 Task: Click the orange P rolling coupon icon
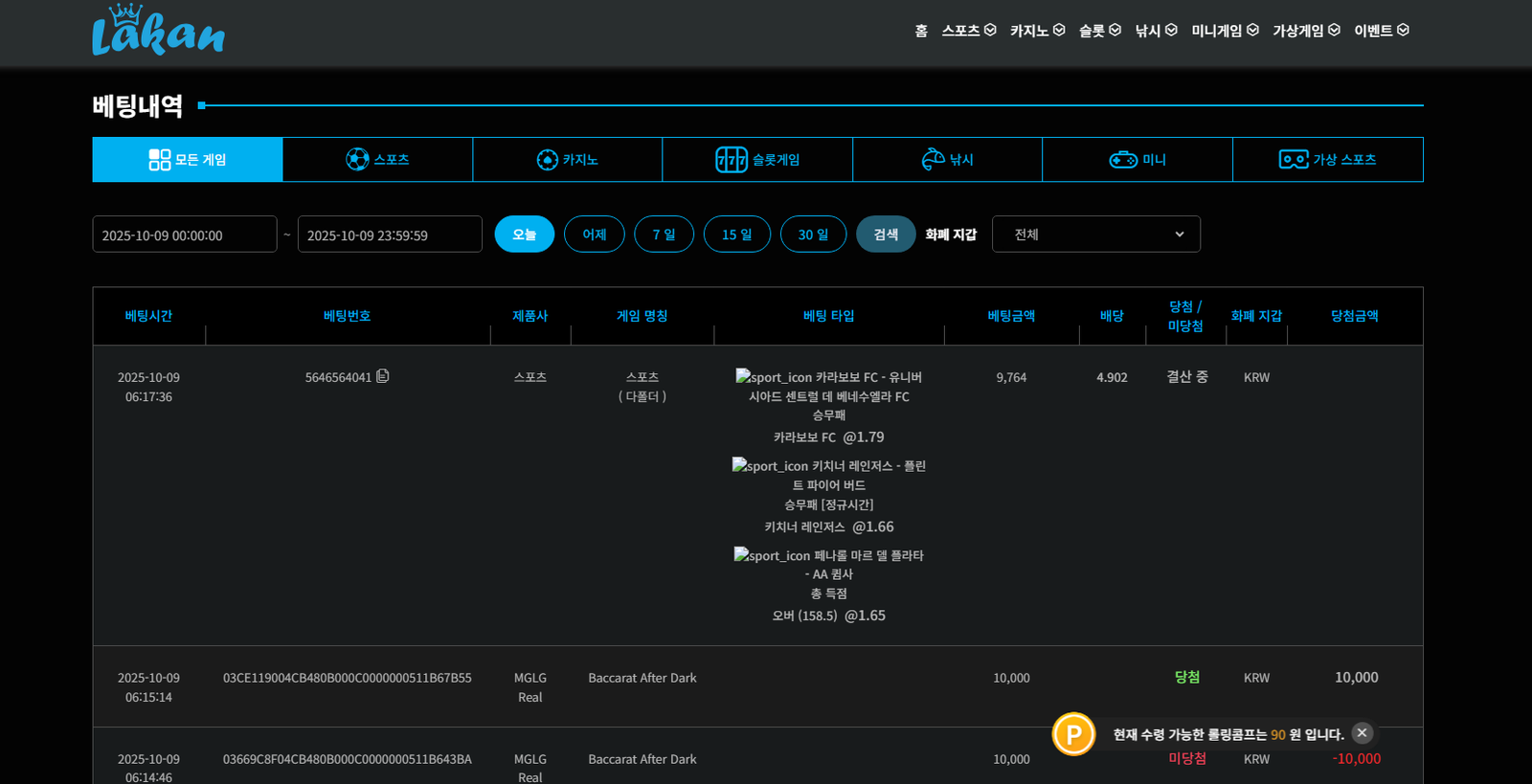[1073, 734]
